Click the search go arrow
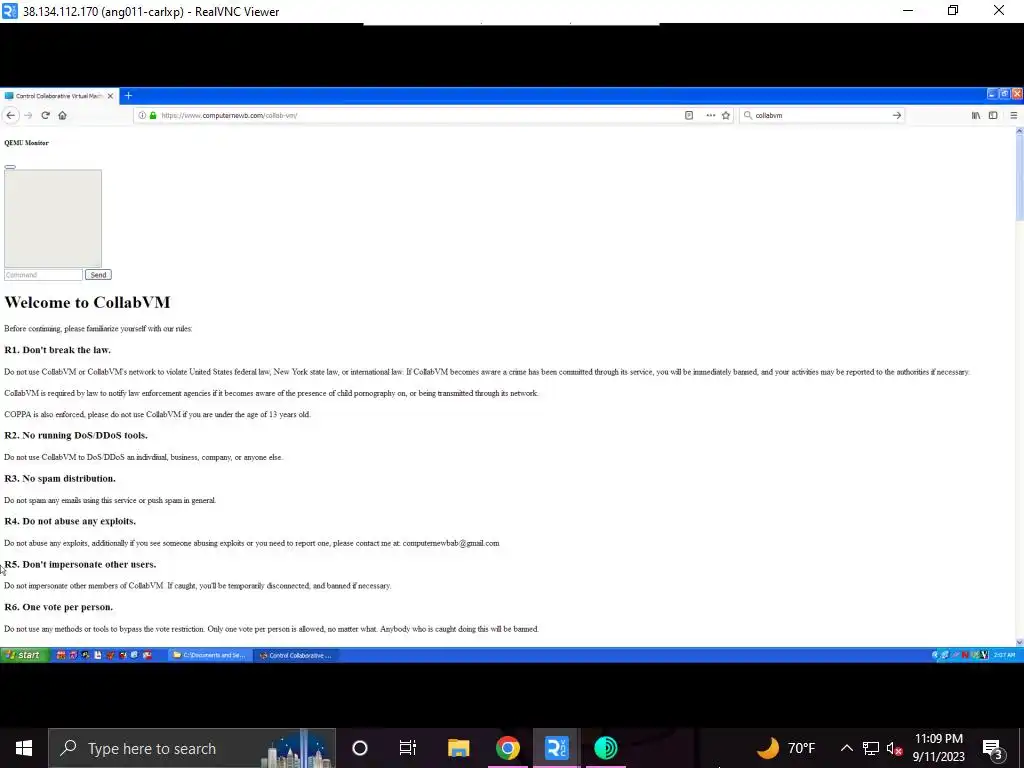The width and height of the screenshot is (1024, 768). [897, 116]
